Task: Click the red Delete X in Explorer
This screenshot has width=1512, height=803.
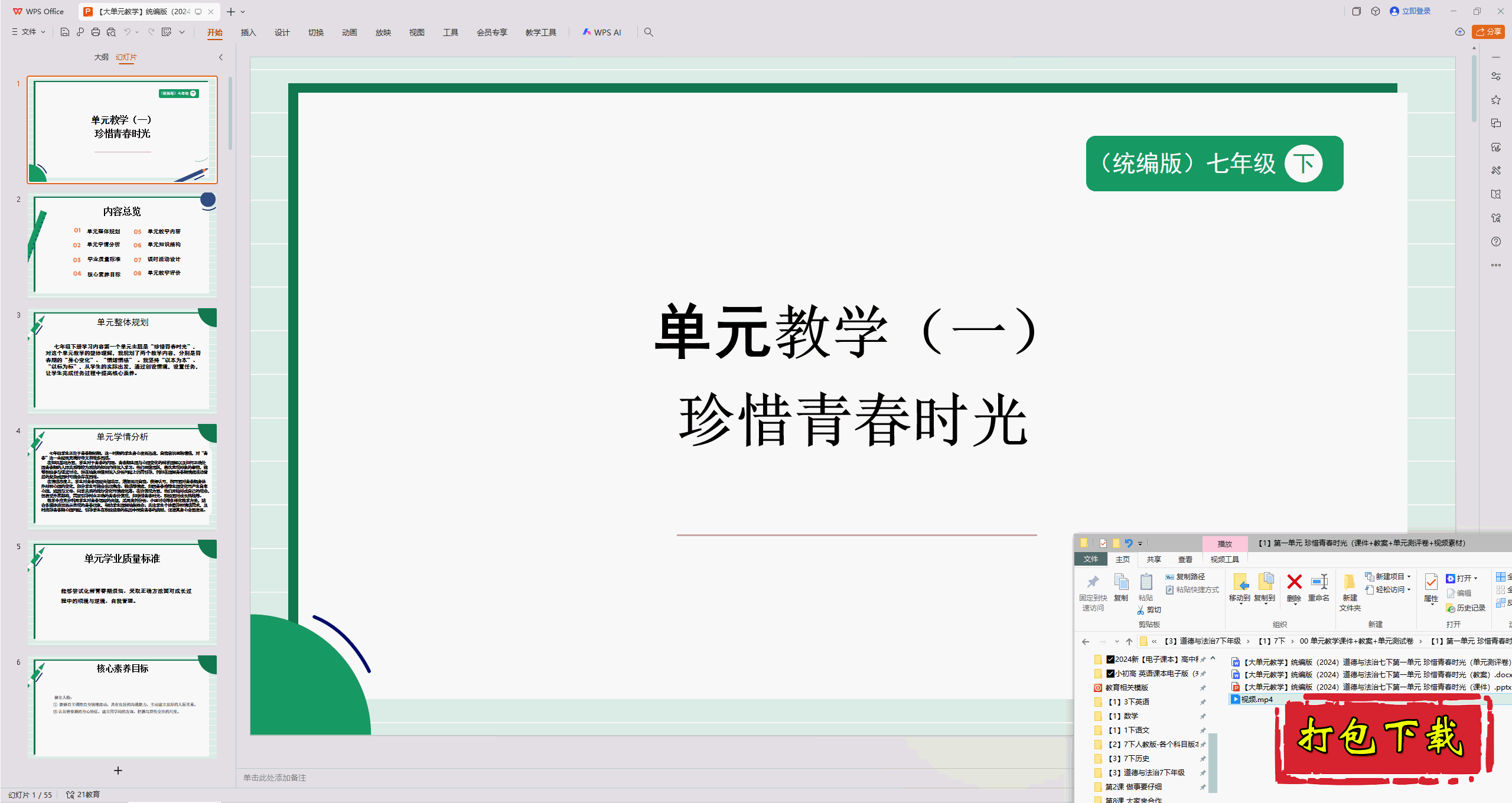Action: tap(1294, 582)
